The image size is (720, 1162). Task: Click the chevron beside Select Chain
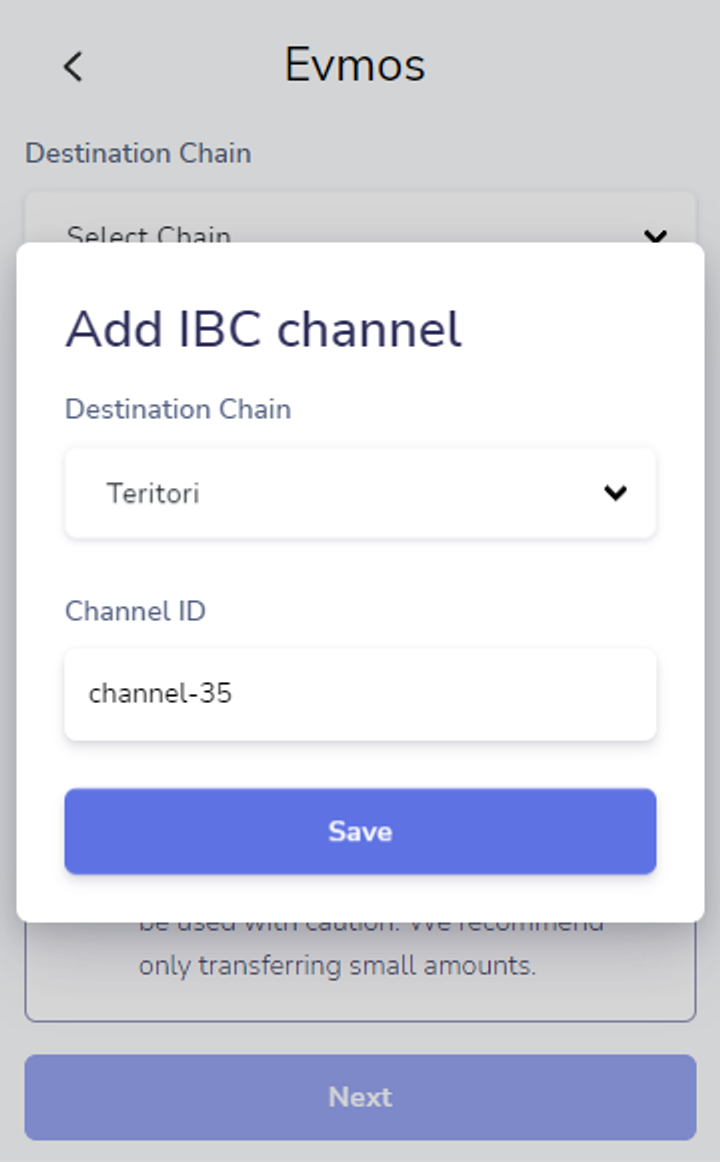pyautogui.click(x=656, y=235)
